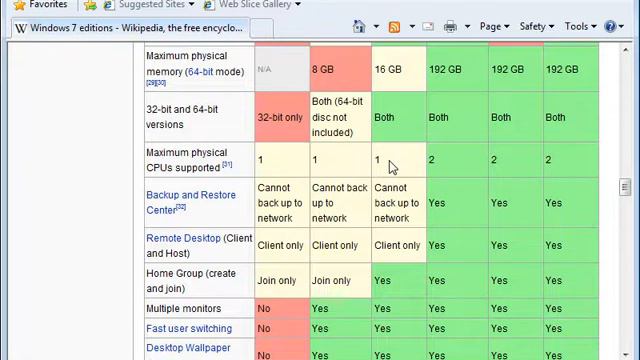Follow the Desktop Wallpaper link

click(x=188, y=348)
